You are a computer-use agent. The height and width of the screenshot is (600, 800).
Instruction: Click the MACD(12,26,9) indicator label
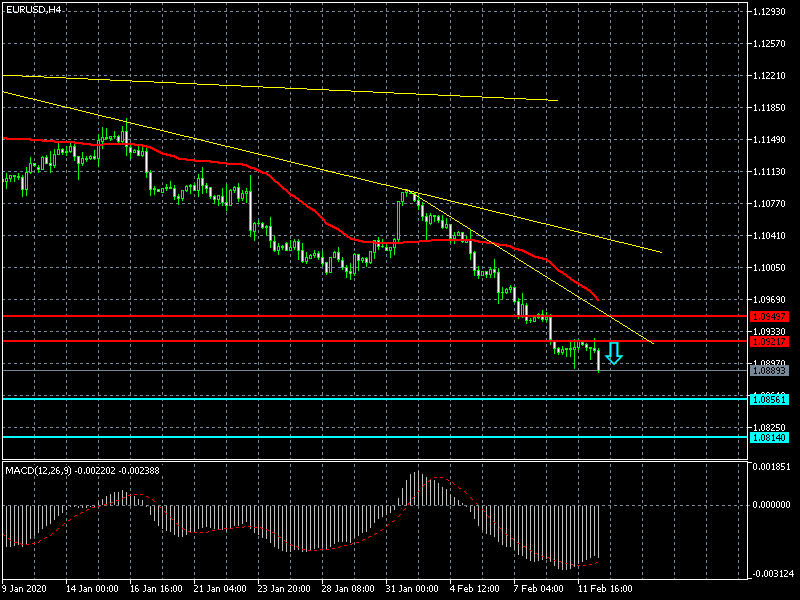pyautogui.click(x=50, y=469)
